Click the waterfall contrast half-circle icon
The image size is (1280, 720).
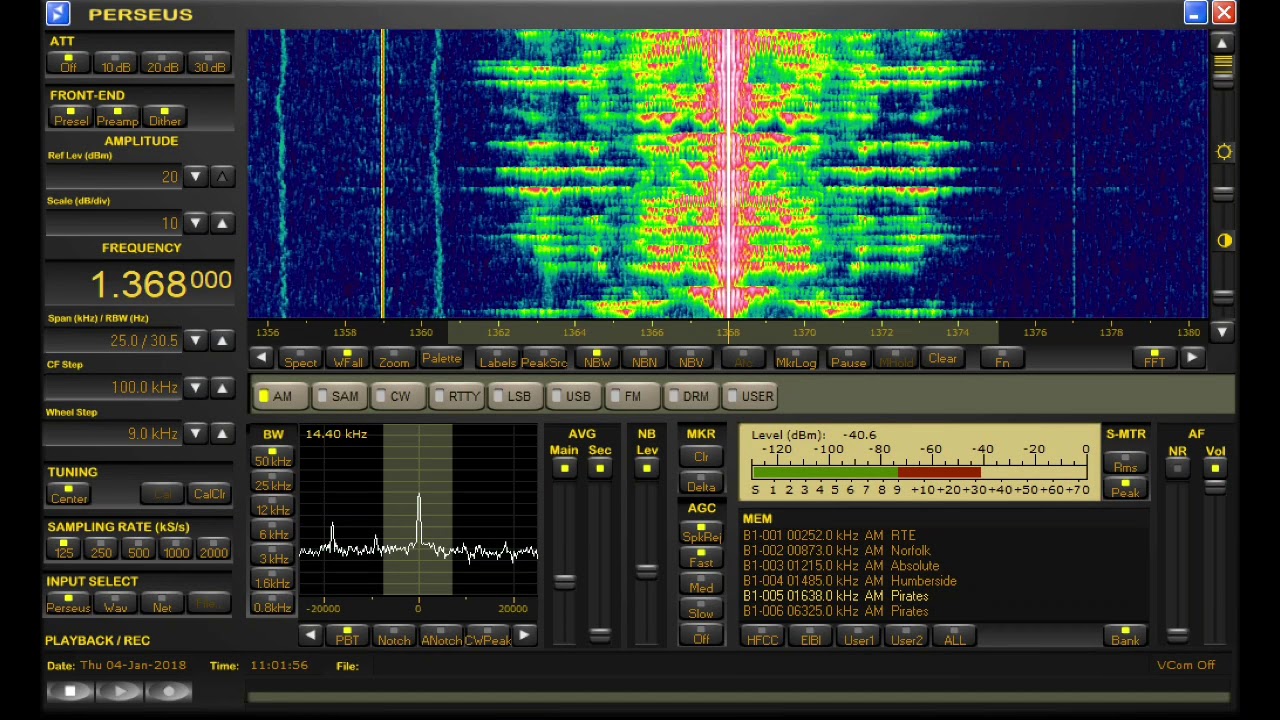pyautogui.click(x=1224, y=240)
